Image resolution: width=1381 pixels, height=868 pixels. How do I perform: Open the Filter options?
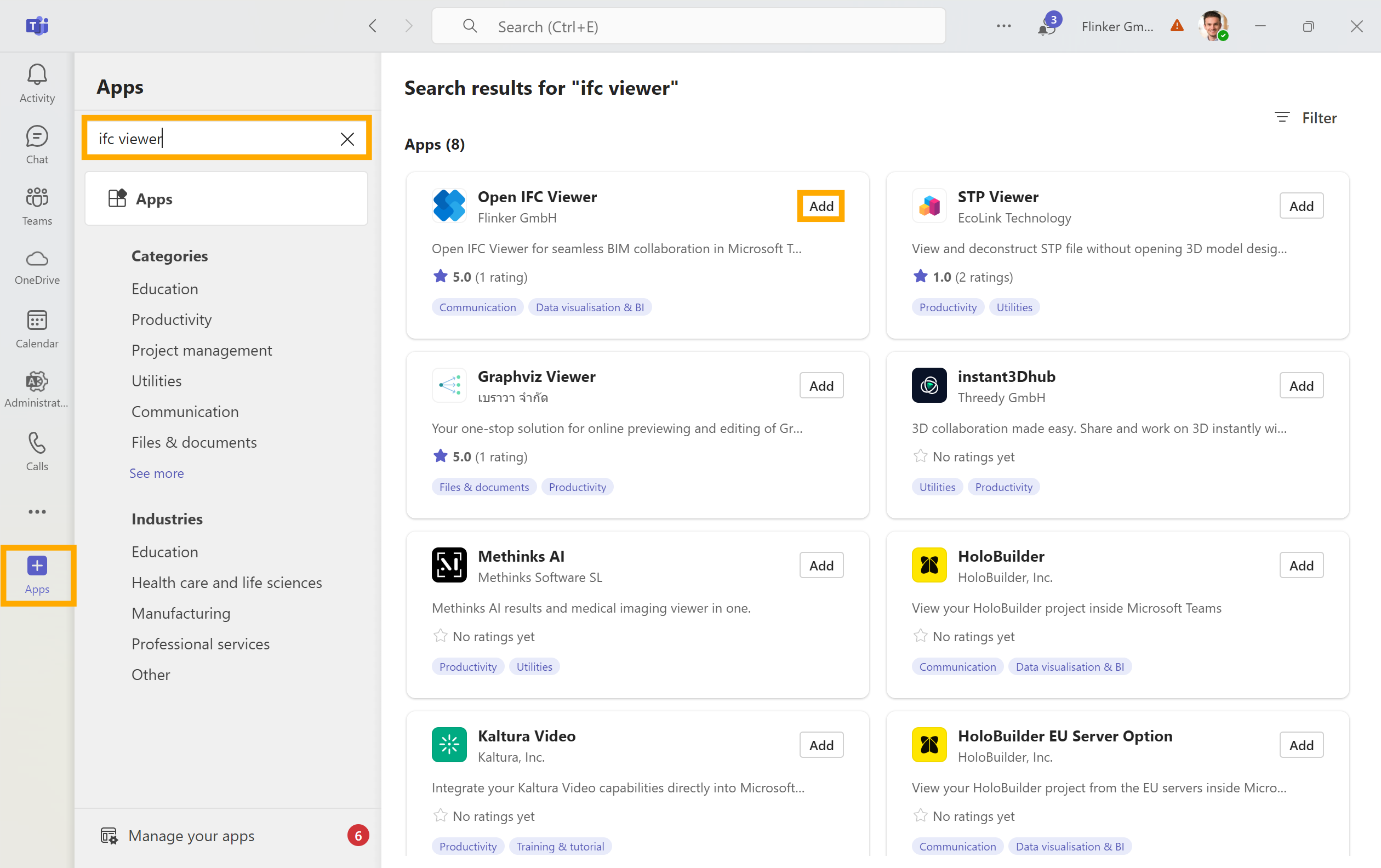pyautogui.click(x=1306, y=117)
